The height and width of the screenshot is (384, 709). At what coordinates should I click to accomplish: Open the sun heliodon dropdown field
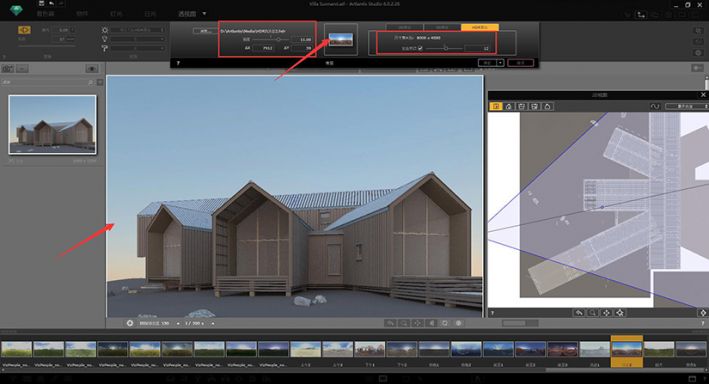(x=137, y=30)
